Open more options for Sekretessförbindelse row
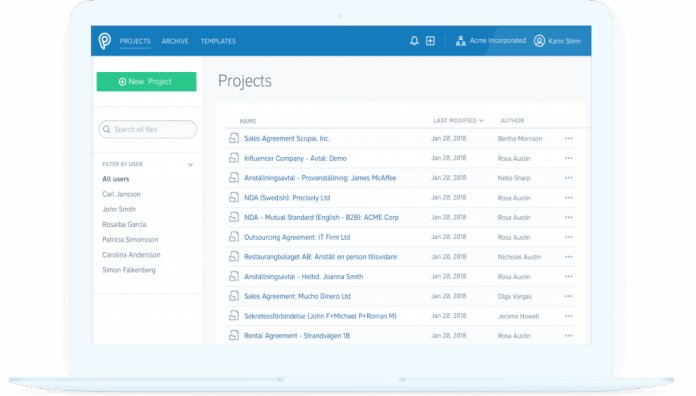Viewport: 696px width, 396px height. pyautogui.click(x=569, y=316)
